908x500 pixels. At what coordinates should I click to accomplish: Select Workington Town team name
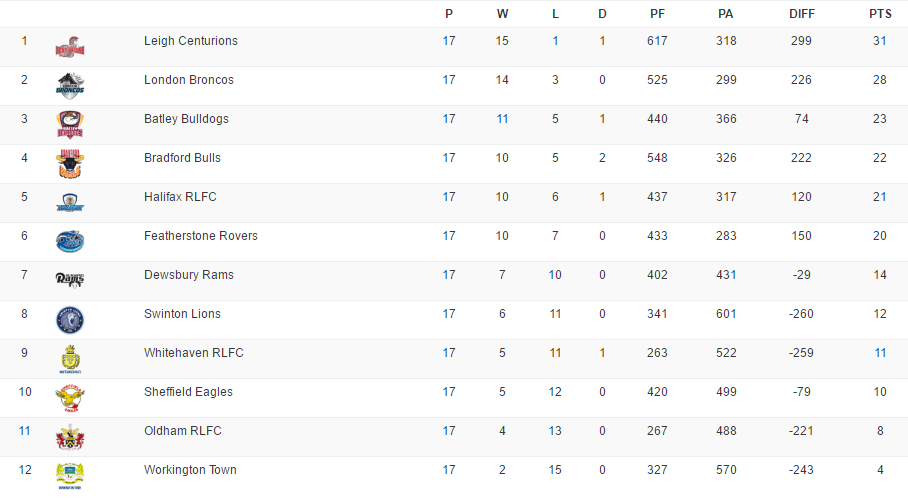pyautogui.click(x=190, y=470)
